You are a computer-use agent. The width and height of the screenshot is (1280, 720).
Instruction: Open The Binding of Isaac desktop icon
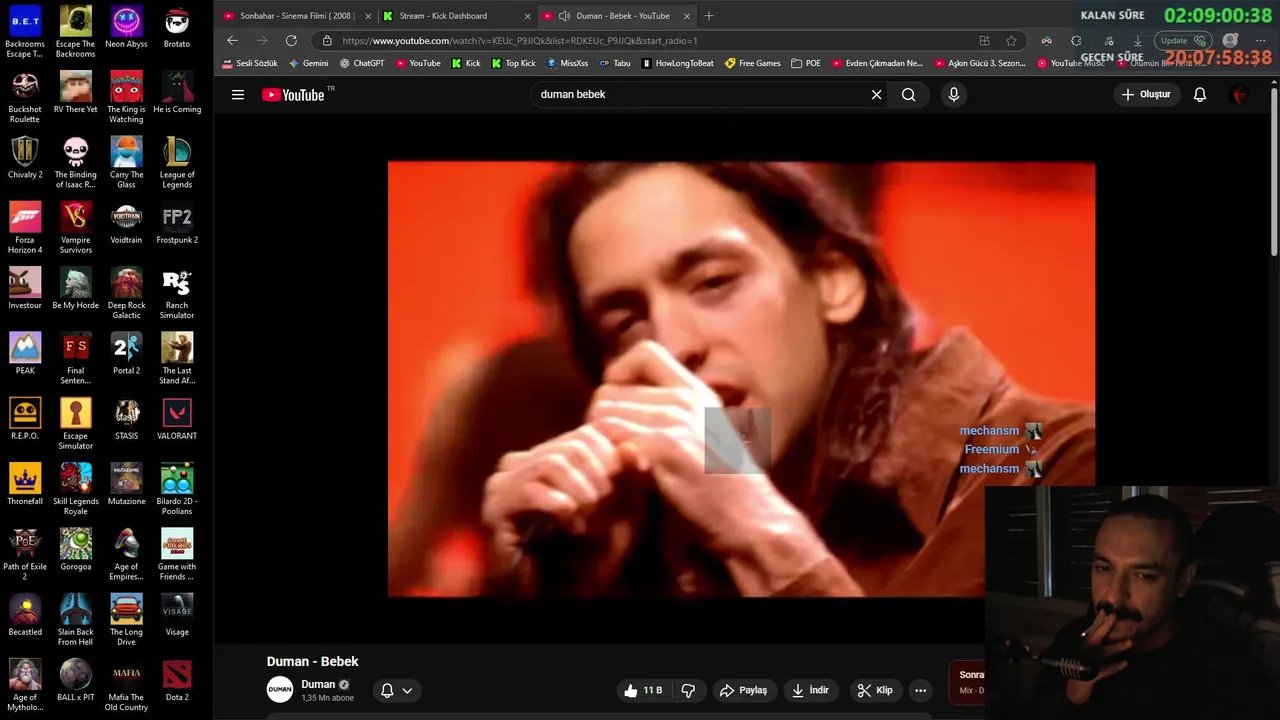coord(76,162)
